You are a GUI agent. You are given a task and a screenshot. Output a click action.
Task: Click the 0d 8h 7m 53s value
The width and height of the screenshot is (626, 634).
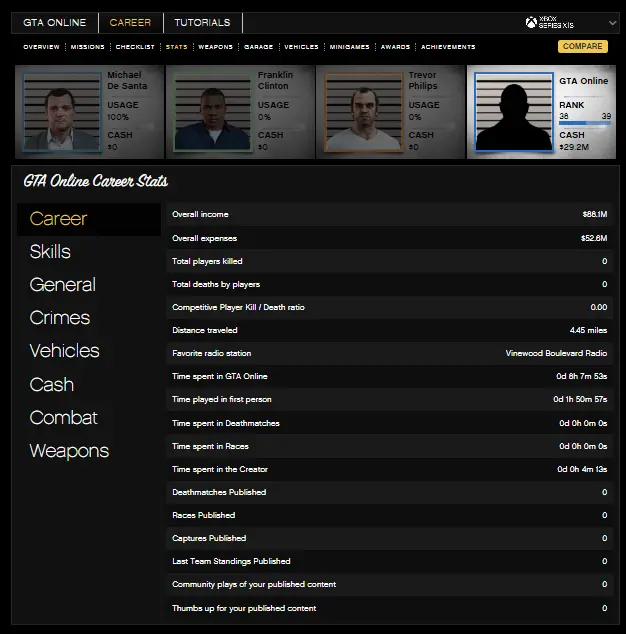click(x=582, y=376)
